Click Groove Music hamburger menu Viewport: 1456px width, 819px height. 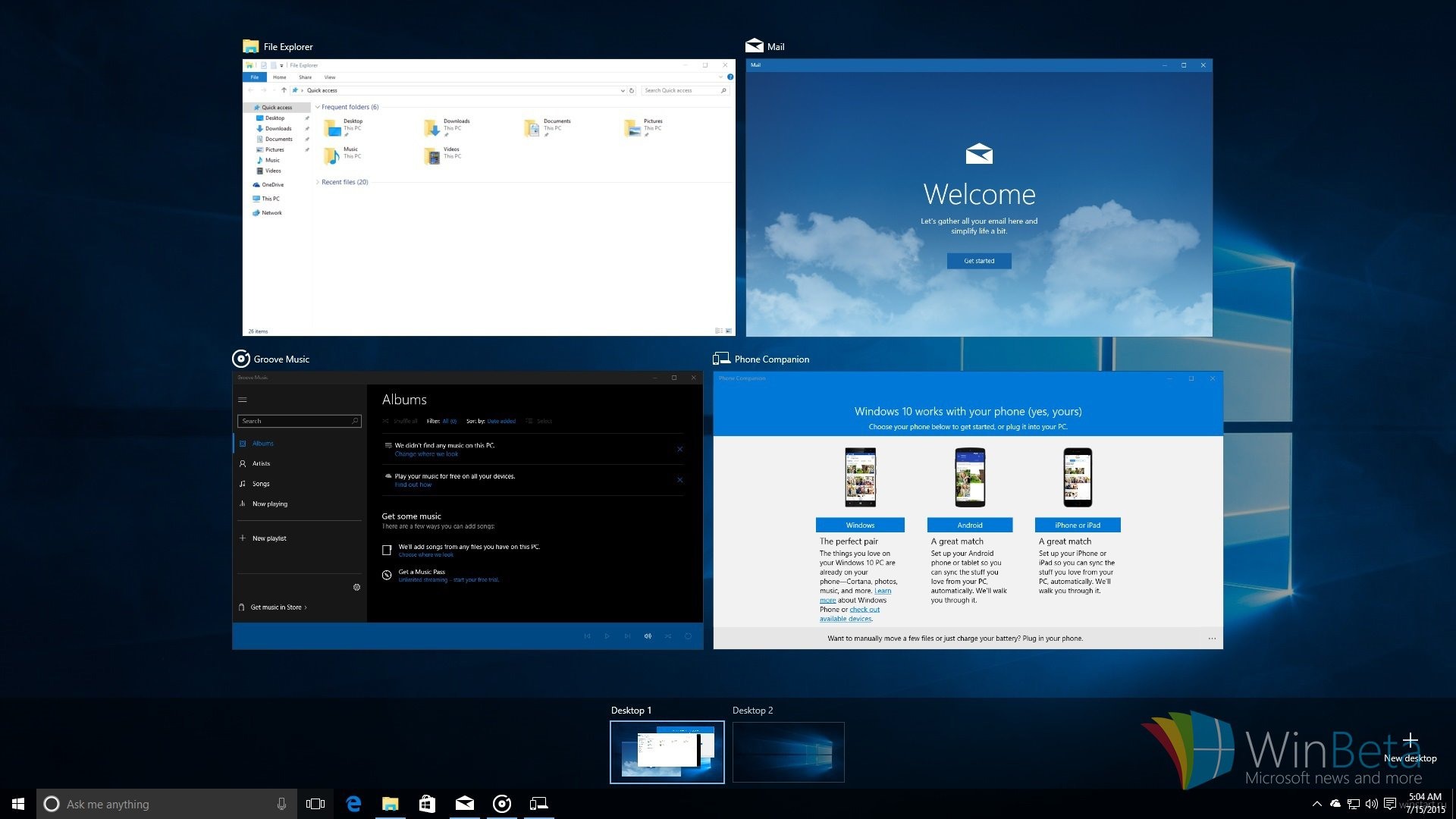click(x=243, y=400)
